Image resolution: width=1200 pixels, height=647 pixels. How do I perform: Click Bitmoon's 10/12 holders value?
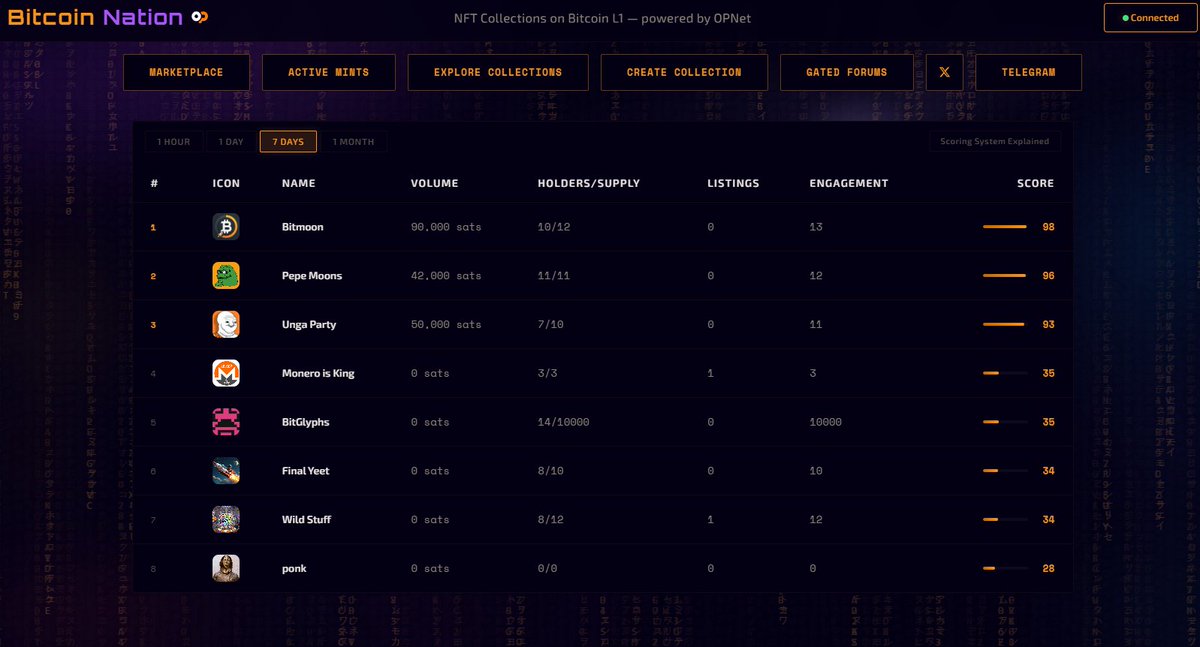[554, 227]
